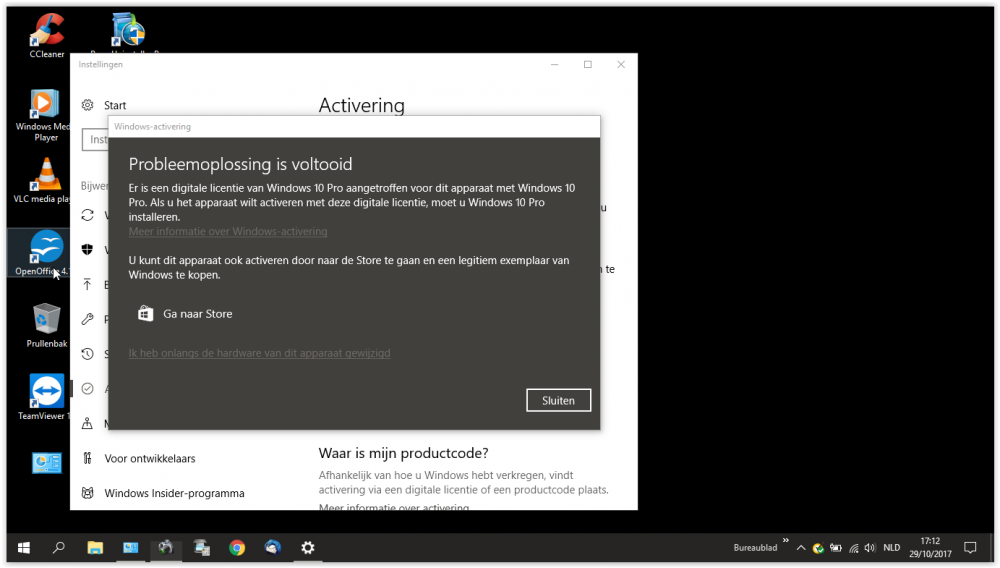The width and height of the screenshot is (1000, 568).
Task: Select VLC media player desktop icon
Action: [x=42, y=181]
